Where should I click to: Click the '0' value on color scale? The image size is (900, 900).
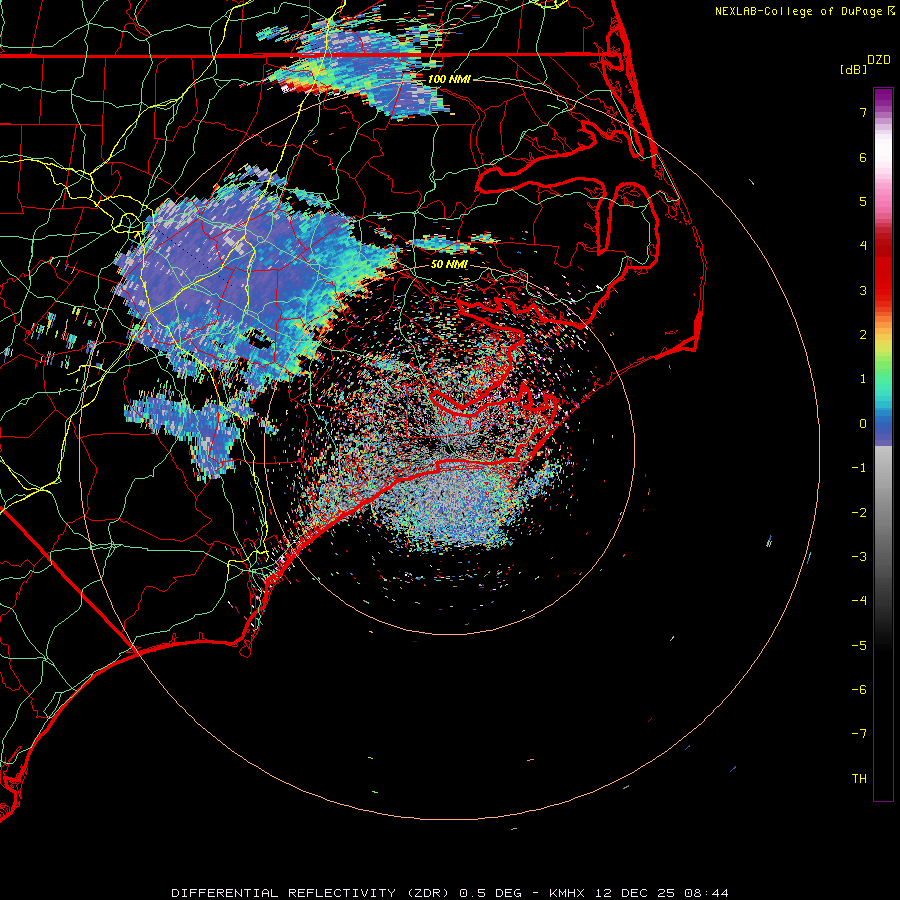(x=863, y=424)
